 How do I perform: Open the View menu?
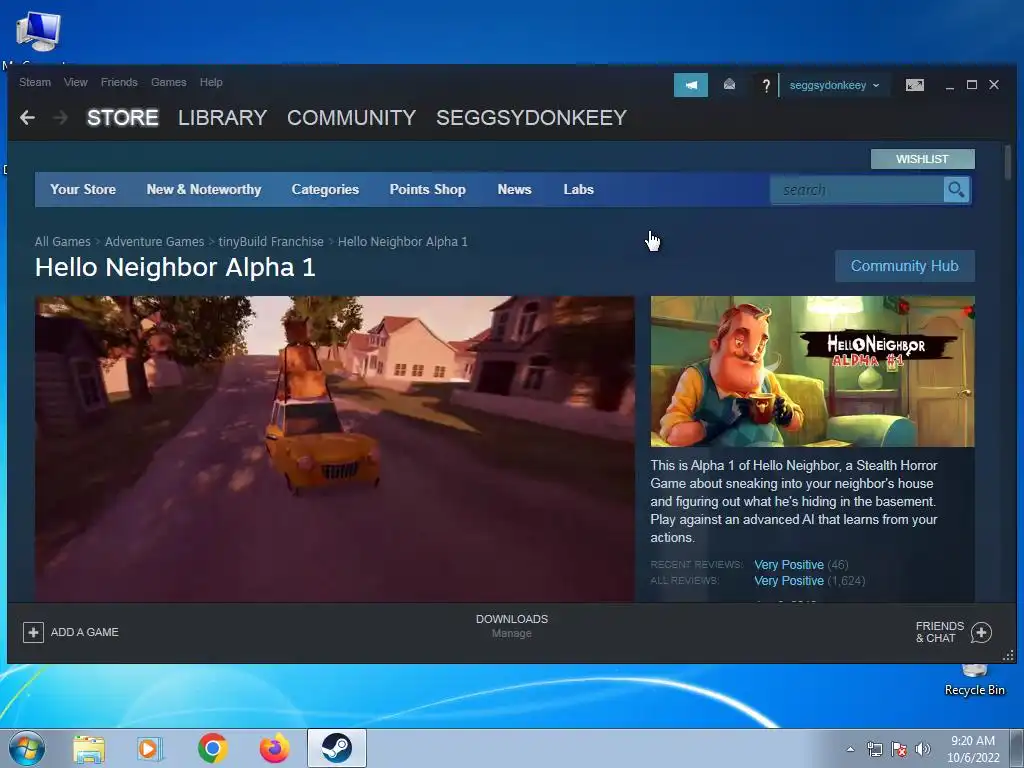pyautogui.click(x=76, y=82)
